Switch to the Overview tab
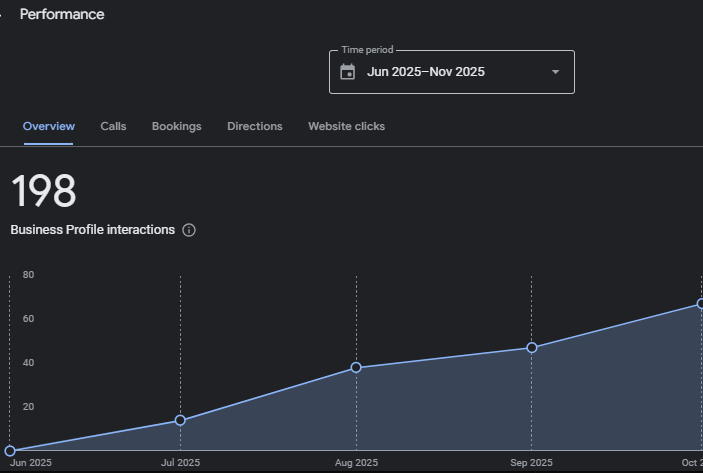Viewport: 703px width, 473px height. pos(49,127)
